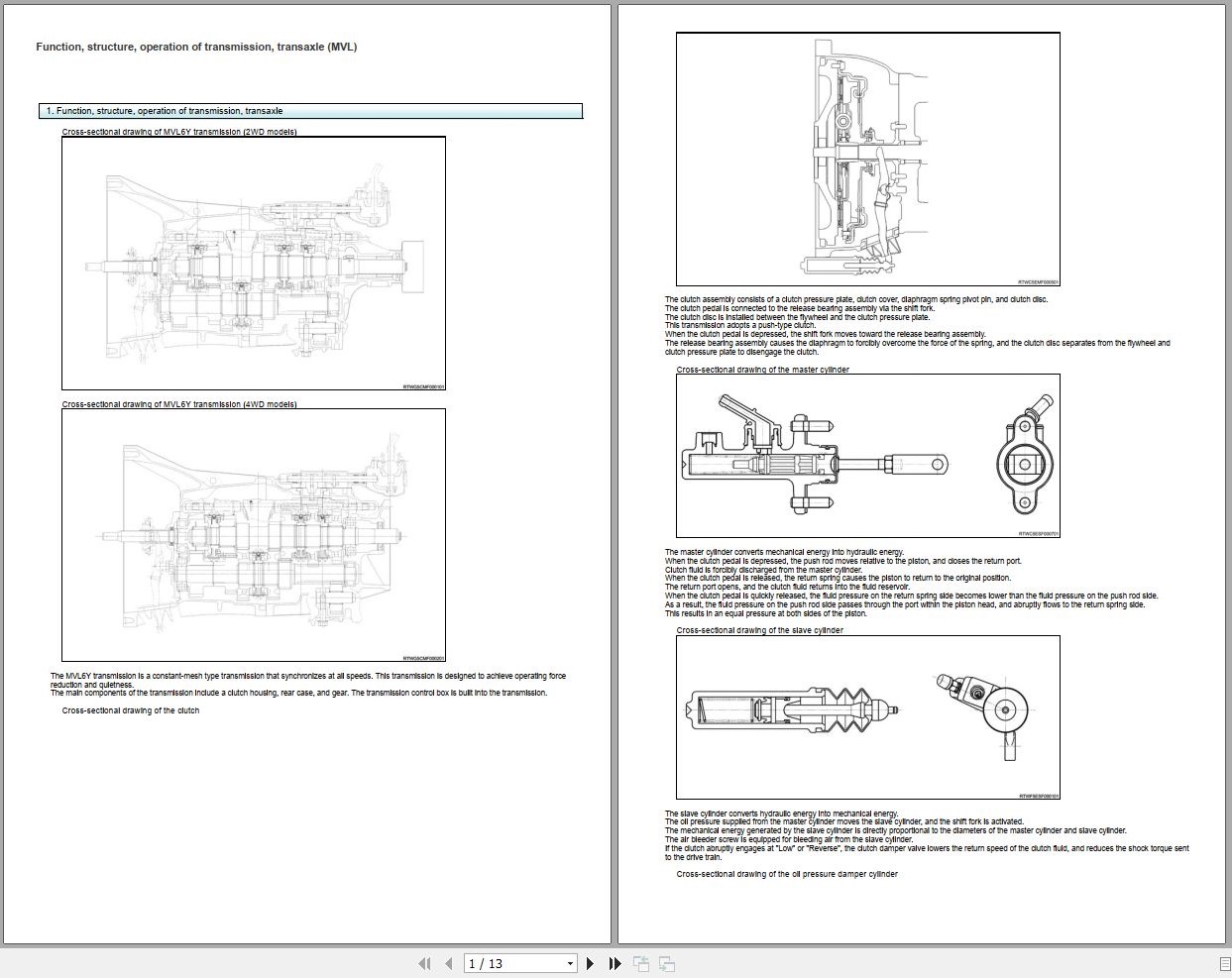This screenshot has height=978, width=1232.
Task: Select the next view navigation icon
Action: click(664, 962)
